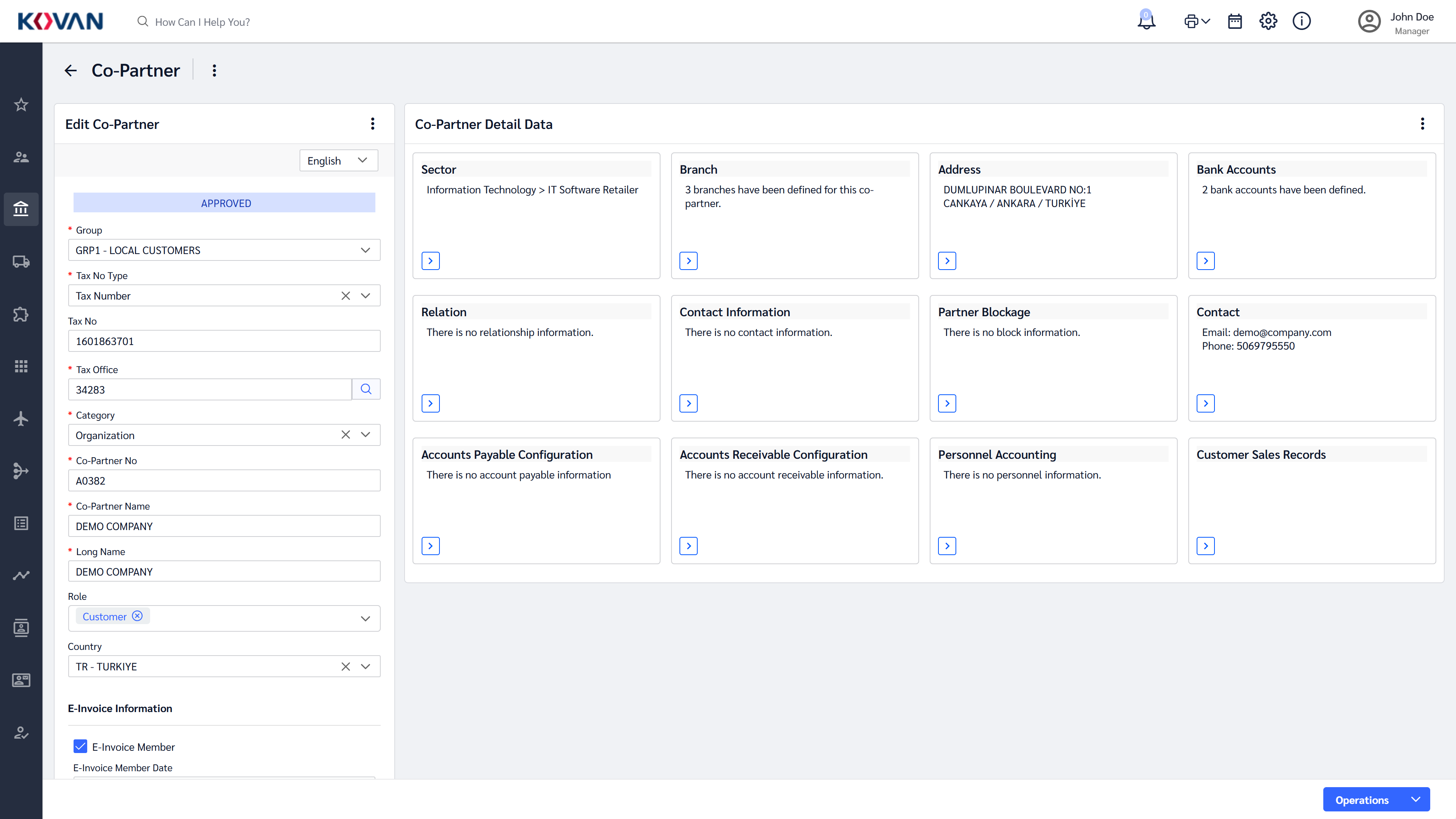The image size is (1456, 819).
Task: Open the Bank Accounts card arrow button
Action: coord(1206,261)
